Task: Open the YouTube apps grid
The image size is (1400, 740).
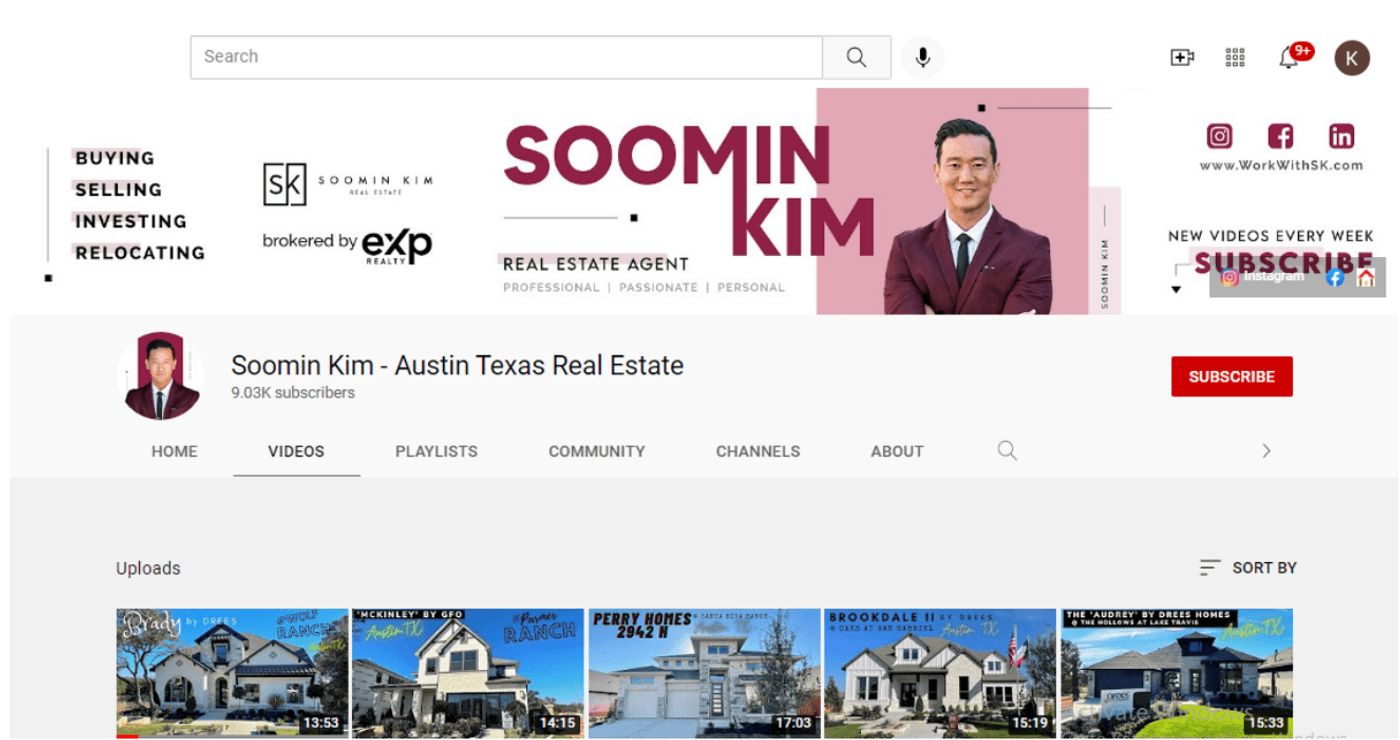Action: pos(1235,58)
